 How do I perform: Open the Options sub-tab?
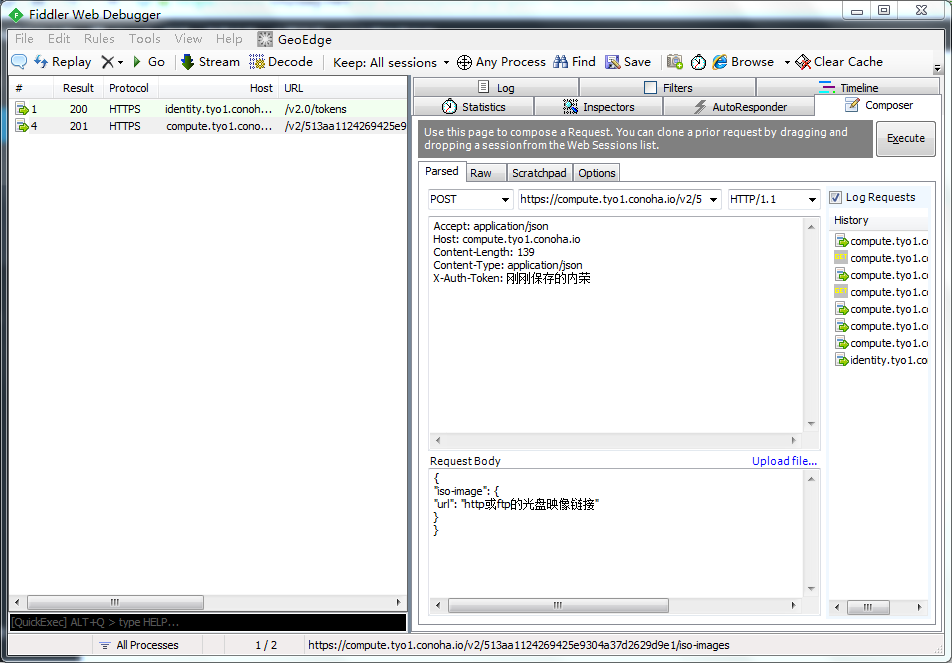click(x=596, y=173)
